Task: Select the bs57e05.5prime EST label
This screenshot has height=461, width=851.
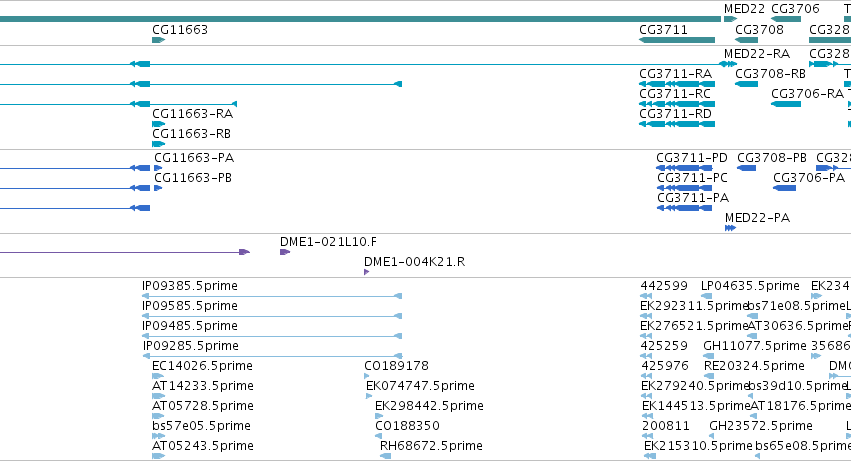Action: [x=201, y=426]
